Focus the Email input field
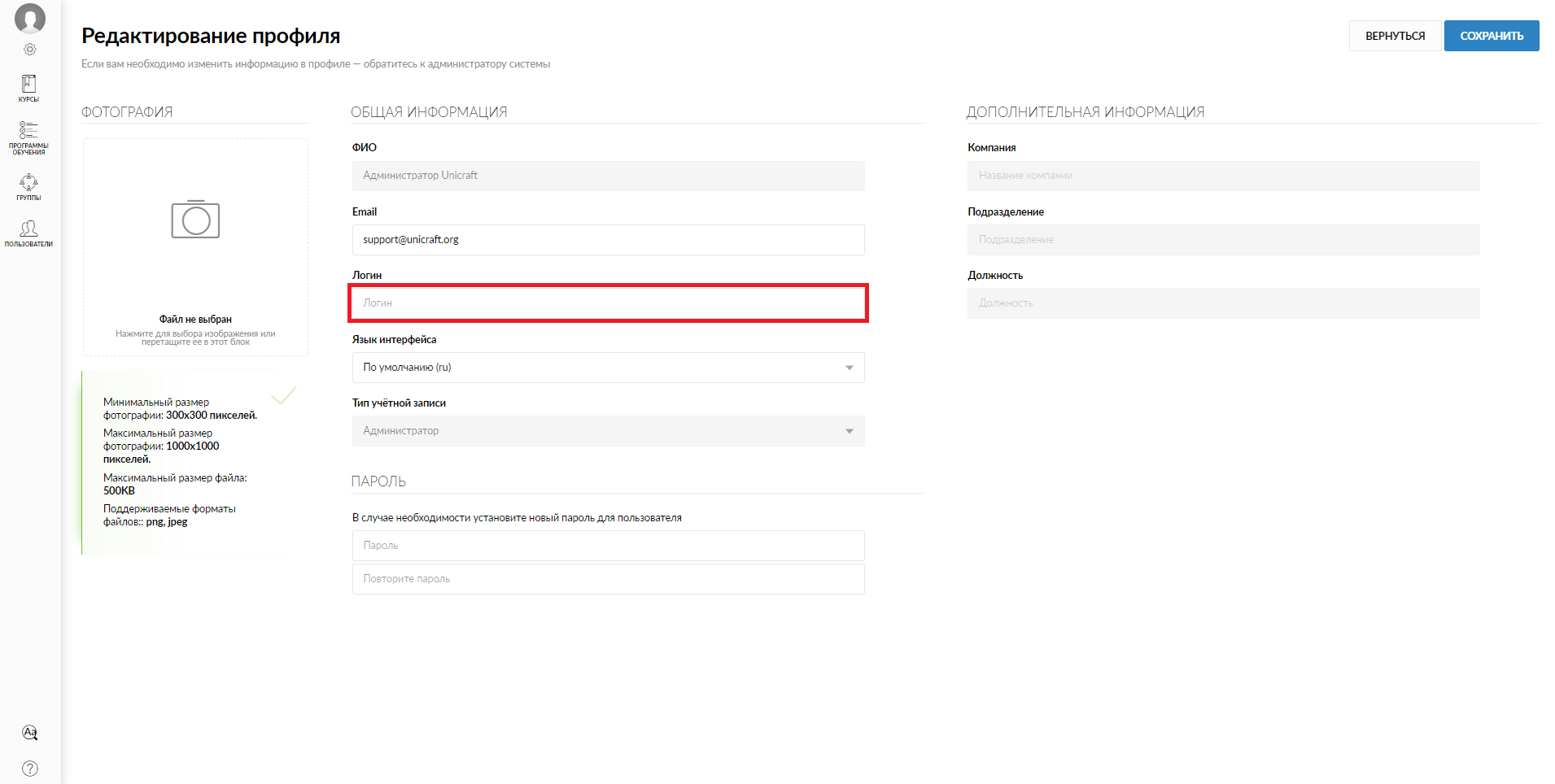 608,240
